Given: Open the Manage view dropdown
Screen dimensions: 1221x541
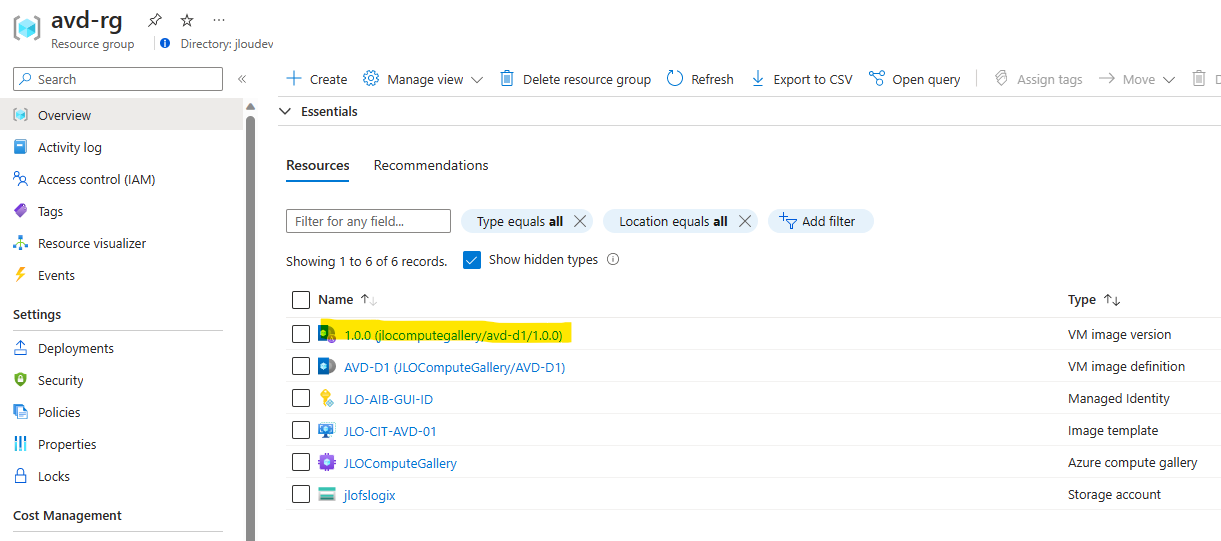Looking at the screenshot, I should 423,79.
